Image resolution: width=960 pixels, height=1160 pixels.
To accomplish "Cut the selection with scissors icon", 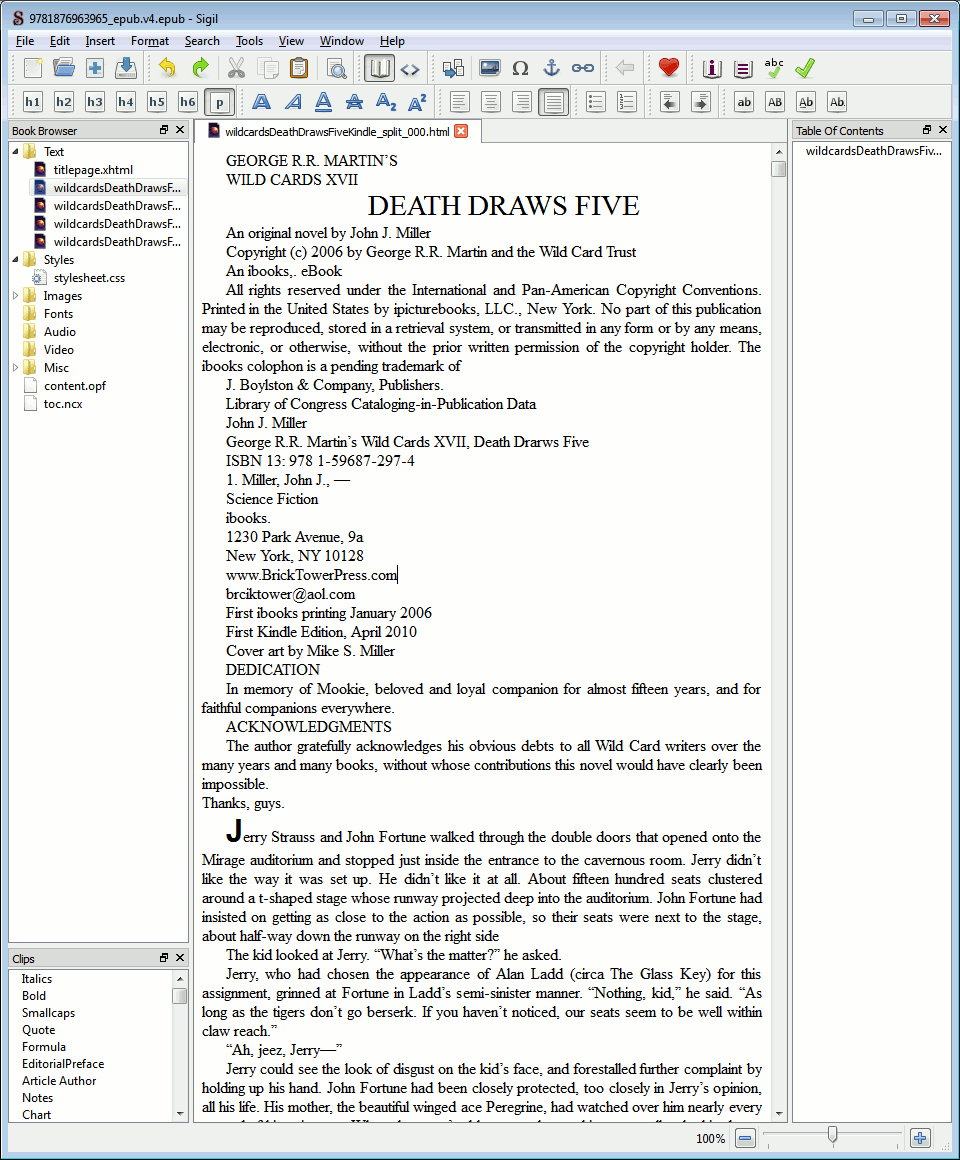I will (x=236, y=68).
